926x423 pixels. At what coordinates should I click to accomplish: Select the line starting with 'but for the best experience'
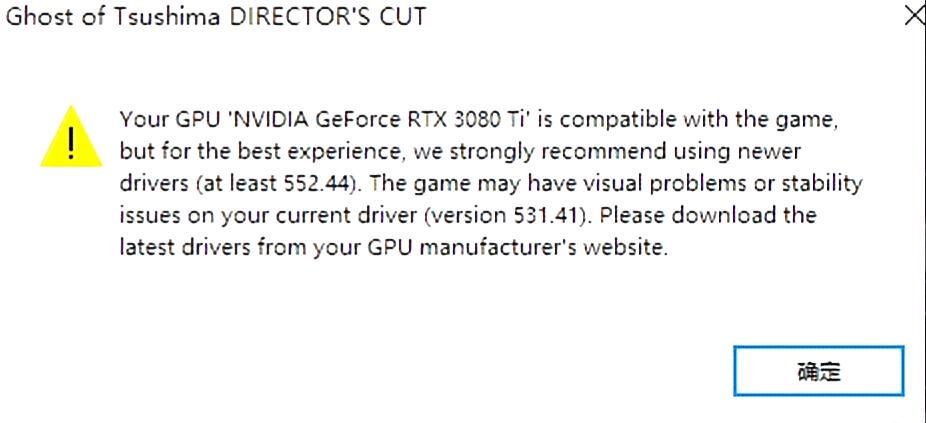pyautogui.click(x=460, y=152)
